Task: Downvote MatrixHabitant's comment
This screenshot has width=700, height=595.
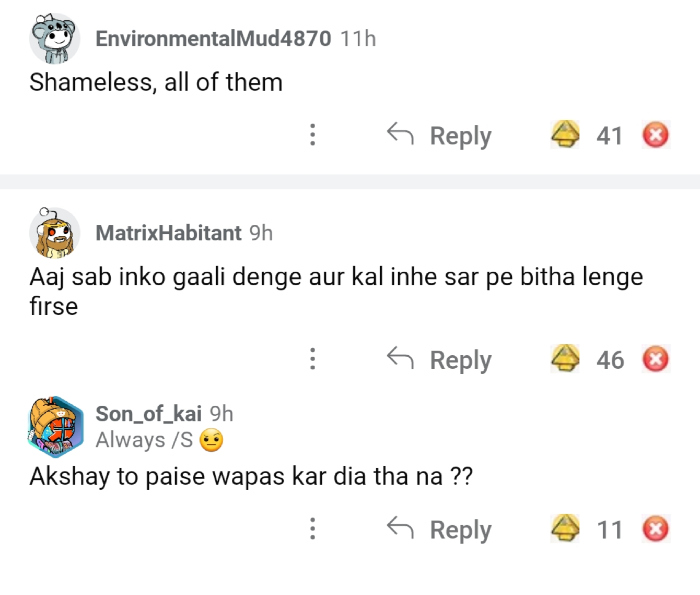Action: click(x=655, y=359)
